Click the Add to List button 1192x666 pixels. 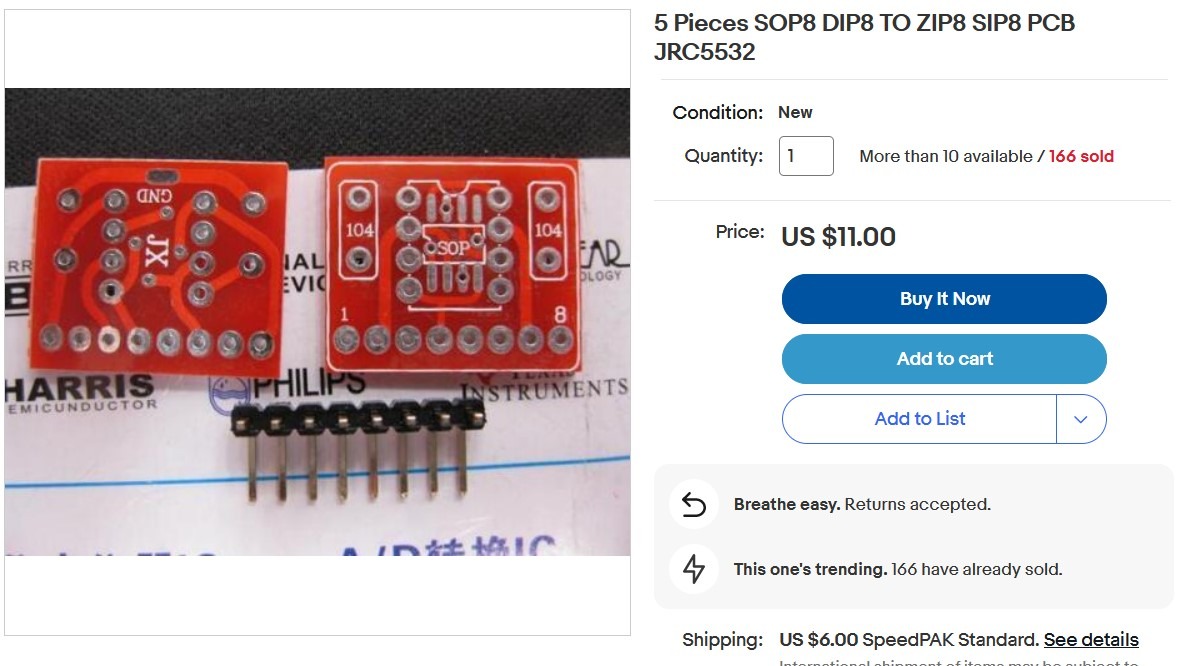(x=919, y=419)
